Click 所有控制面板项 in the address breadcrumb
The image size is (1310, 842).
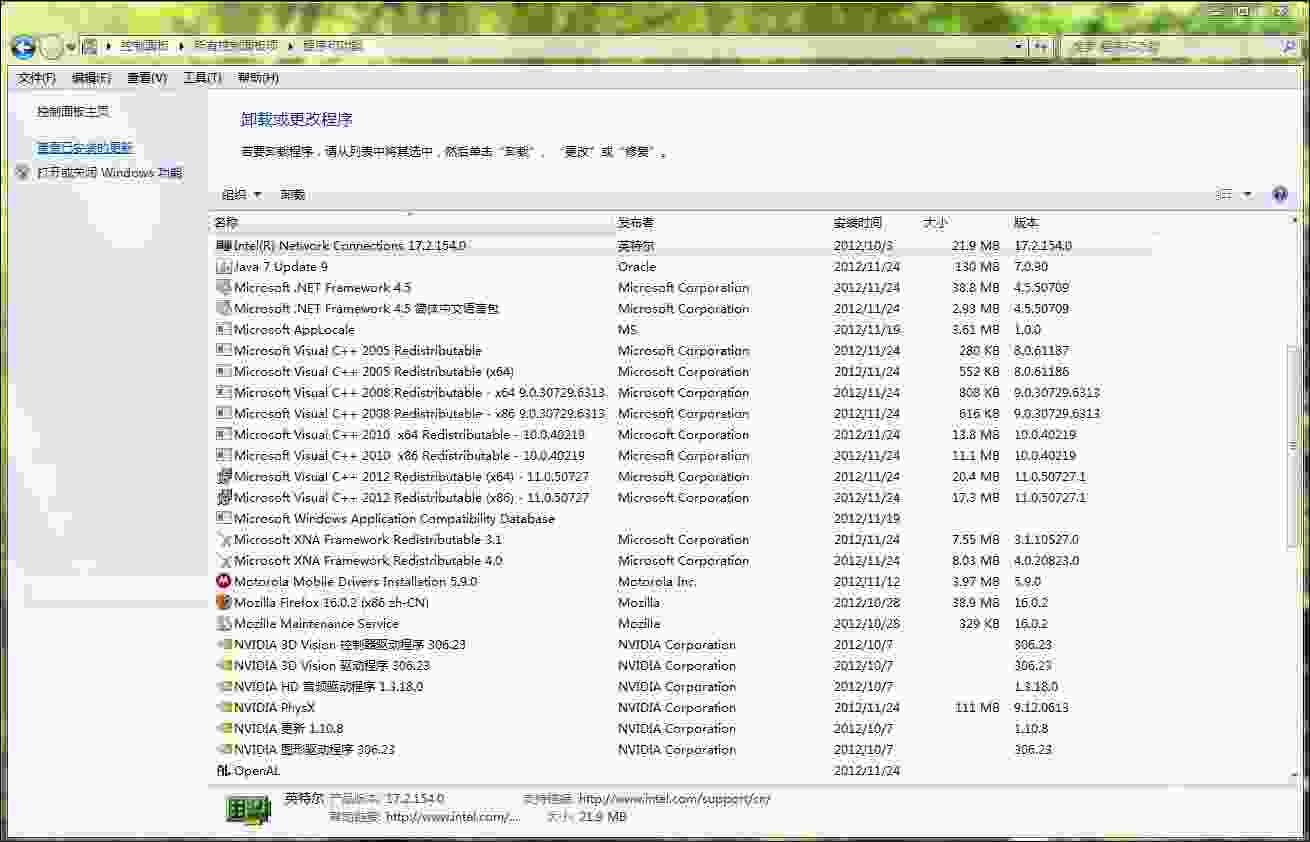pyautogui.click(x=236, y=46)
